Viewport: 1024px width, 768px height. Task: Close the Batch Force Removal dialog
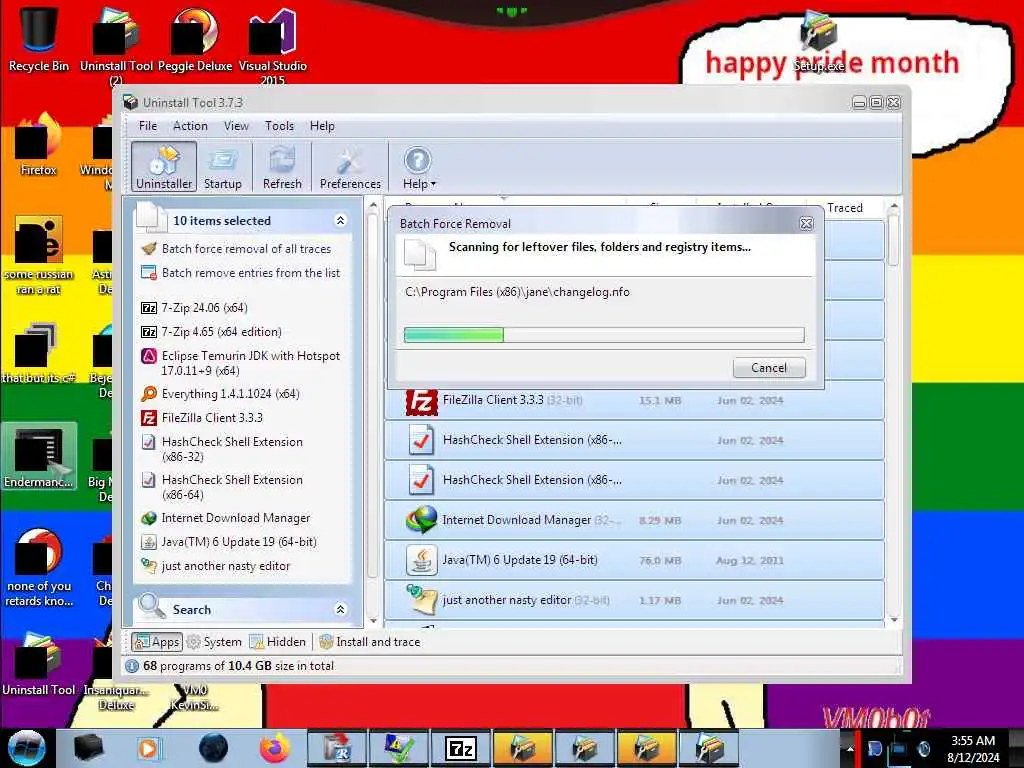(x=807, y=224)
